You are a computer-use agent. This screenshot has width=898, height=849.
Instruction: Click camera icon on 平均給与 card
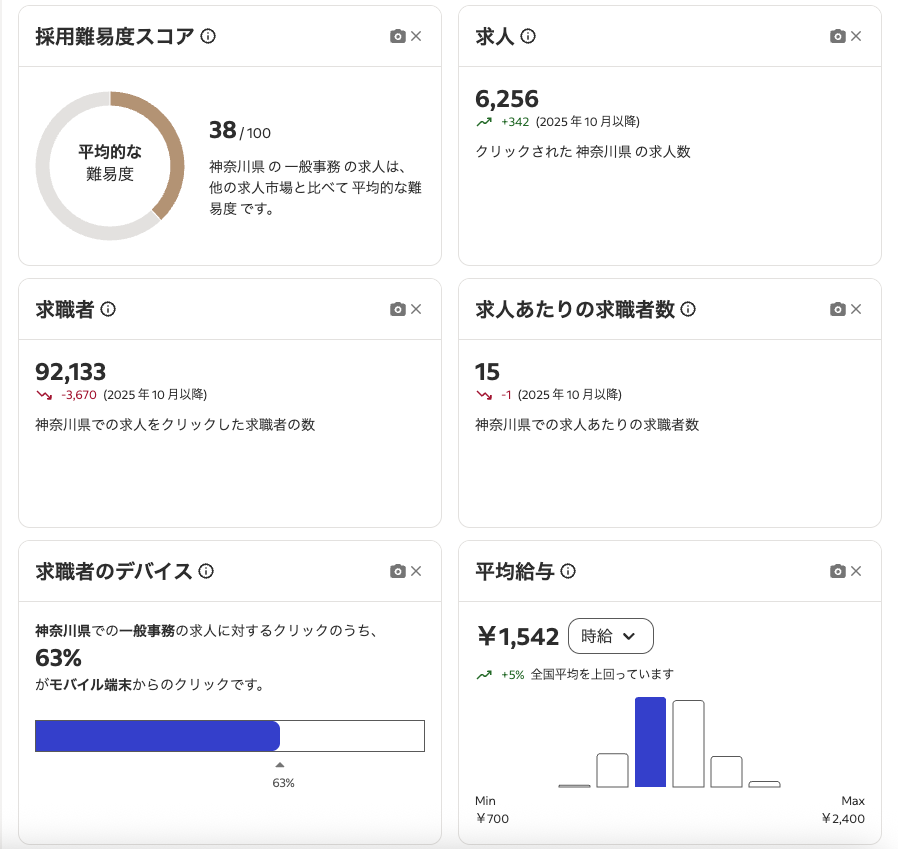pos(837,571)
